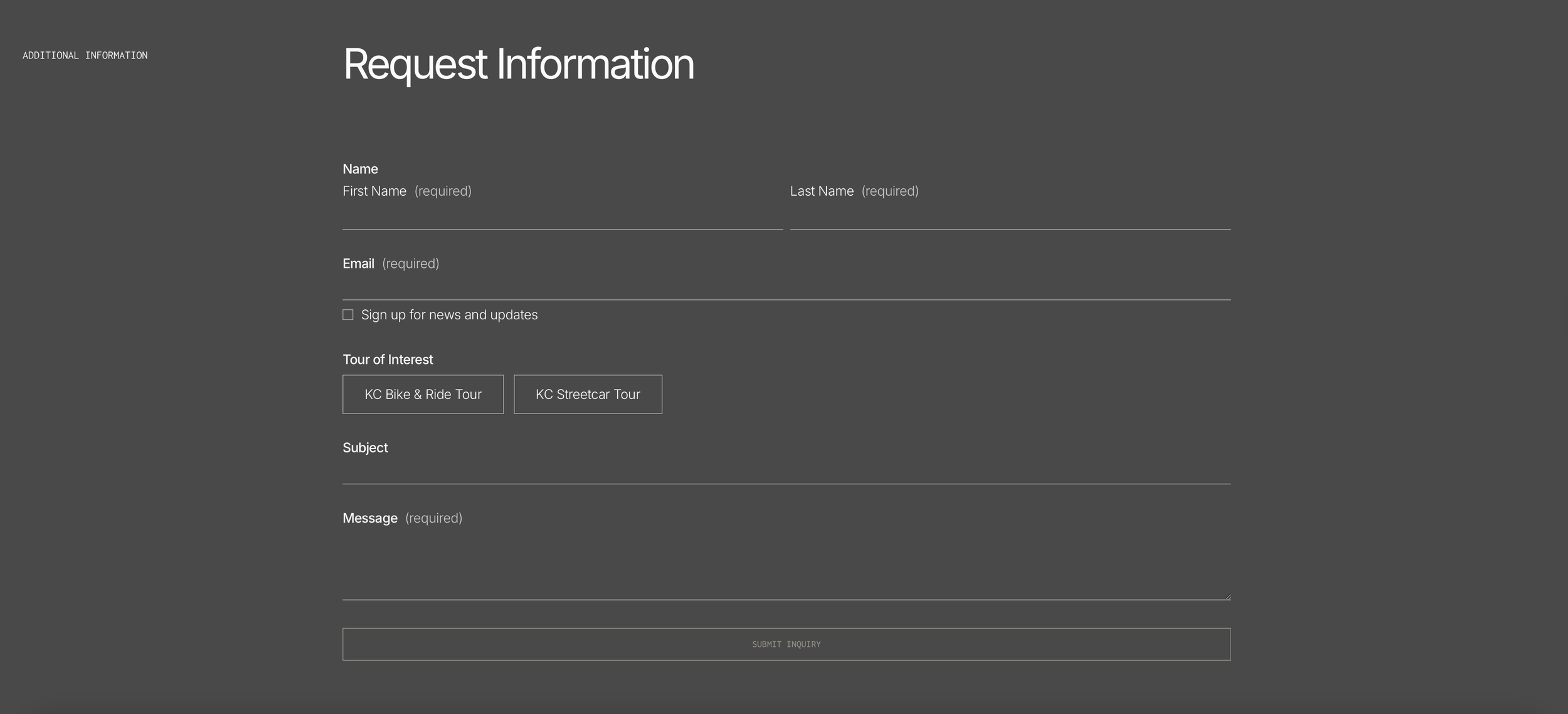Click the Email field label
1568x714 pixels.
pyautogui.click(x=358, y=264)
